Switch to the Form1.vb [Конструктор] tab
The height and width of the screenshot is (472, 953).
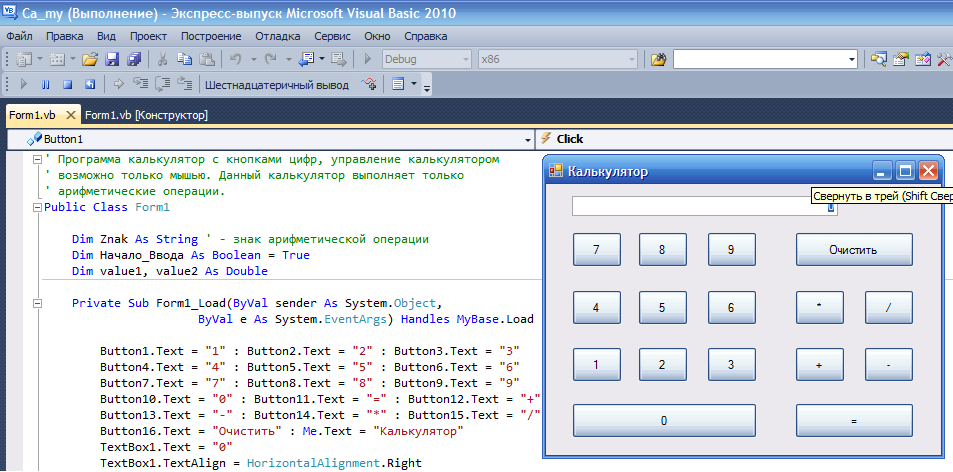click(x=146, y=115)
